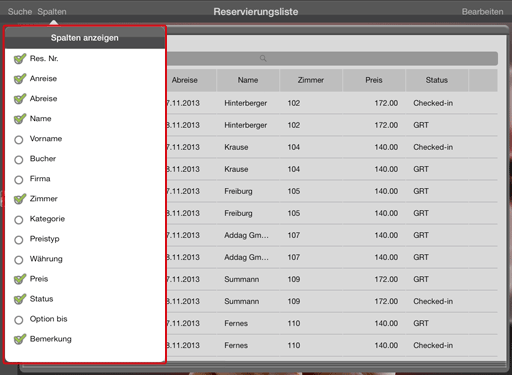The image size is (512, 375).
Task: Open the Suche menu item
Action: (x=20, y=12)
